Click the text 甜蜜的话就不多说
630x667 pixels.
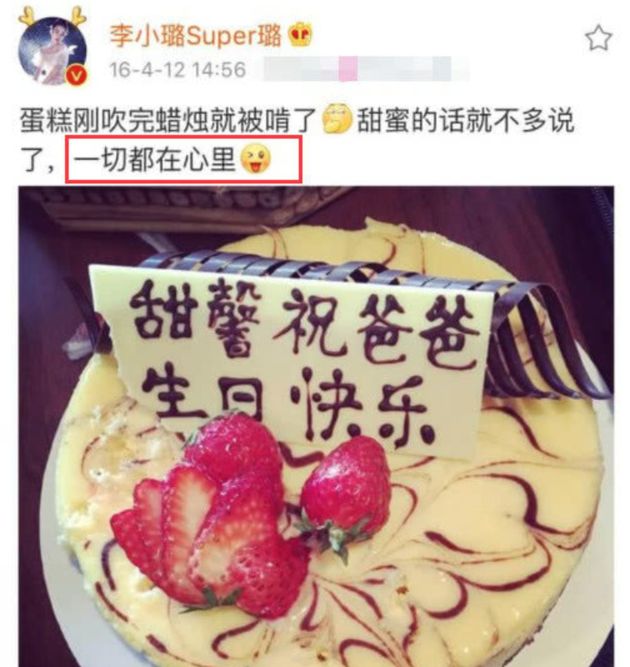point(466,121)
